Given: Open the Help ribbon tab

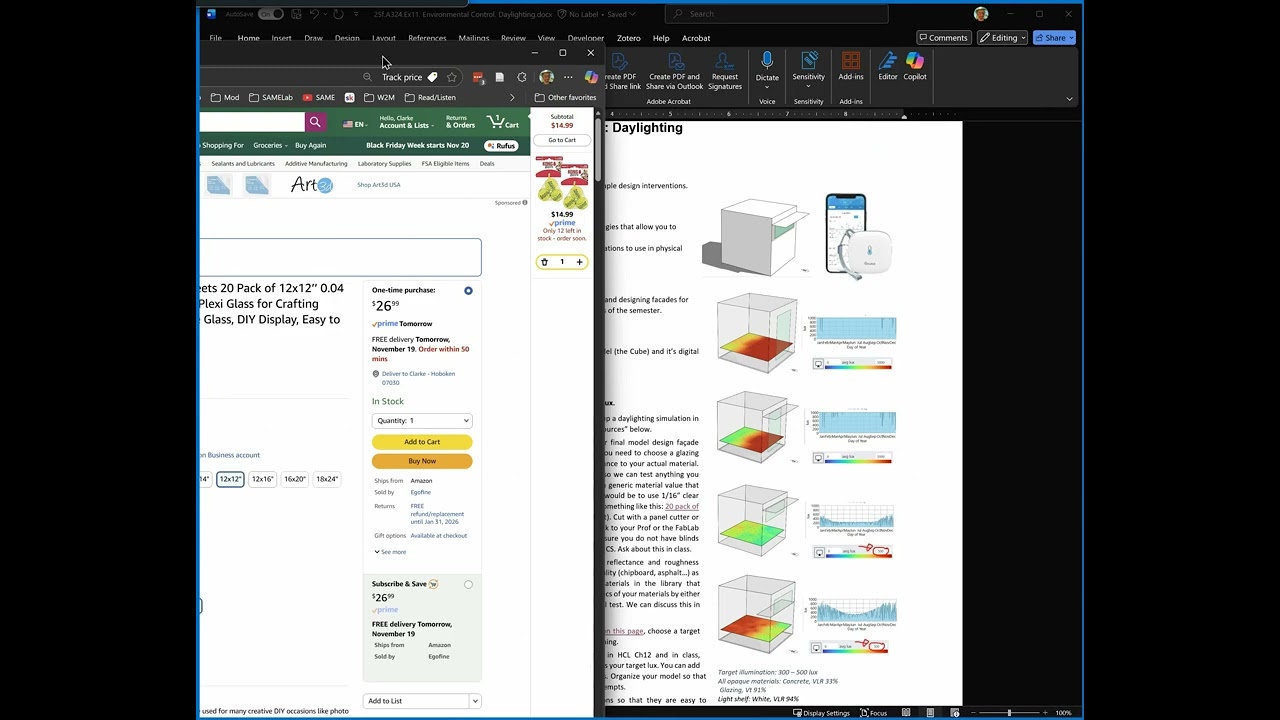Looking at the screenshot, I should coord(661,38).
